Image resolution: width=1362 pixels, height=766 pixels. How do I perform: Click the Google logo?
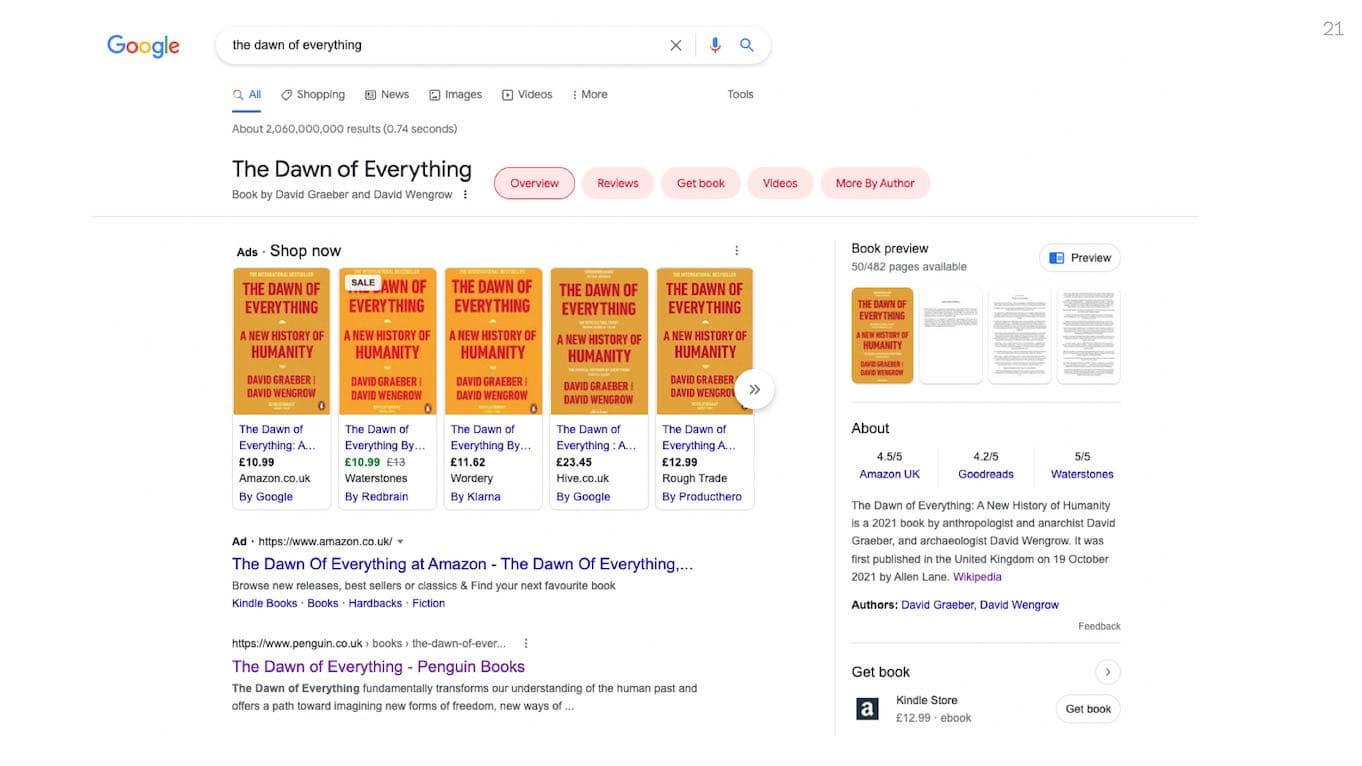point(143,46)
